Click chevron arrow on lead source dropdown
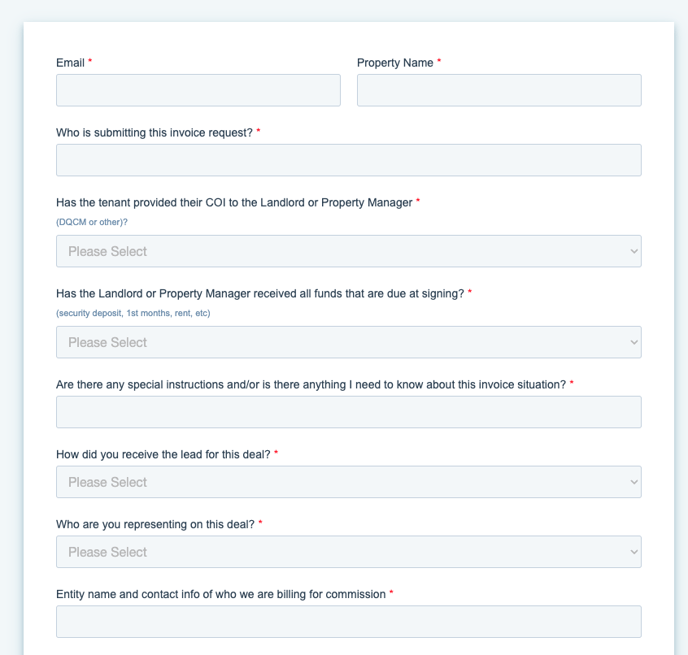Screen dimensions: 688x655 coord(634,482)
